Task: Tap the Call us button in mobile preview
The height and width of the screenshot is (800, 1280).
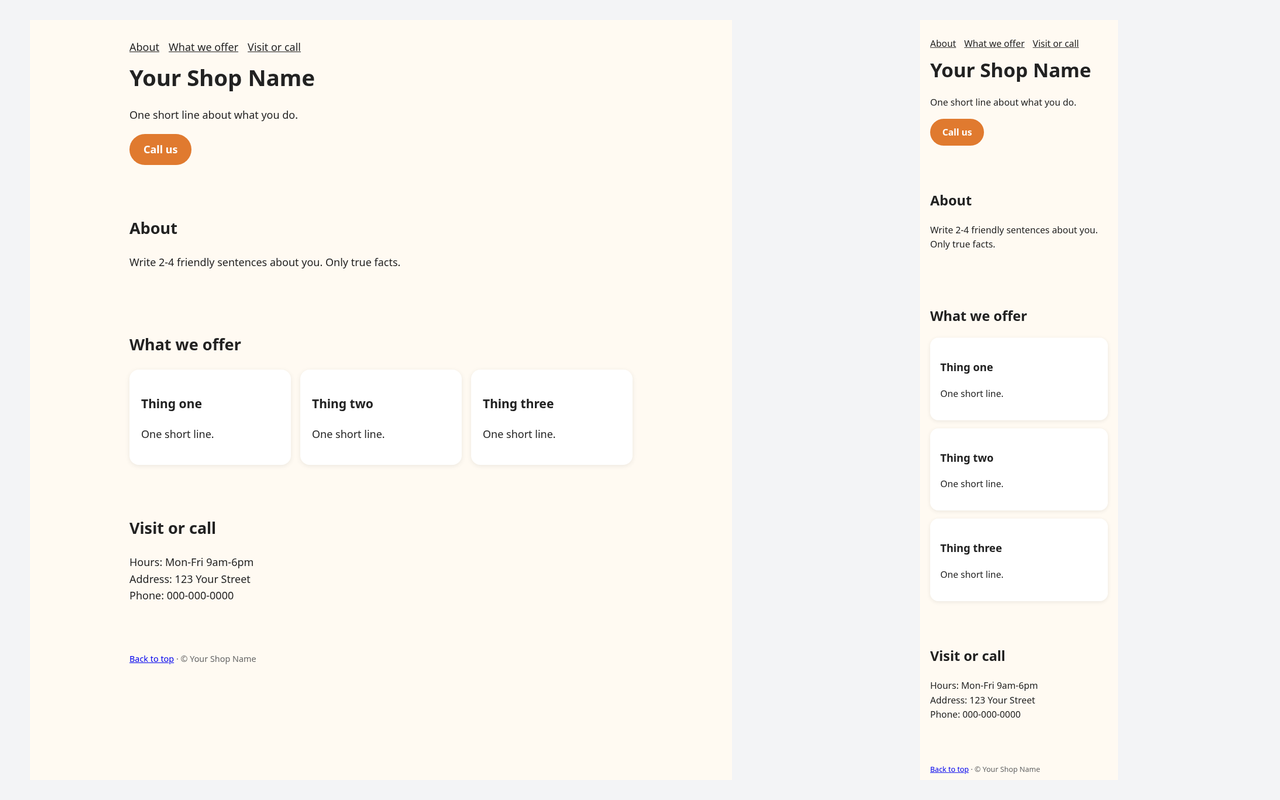Action: 957,132
